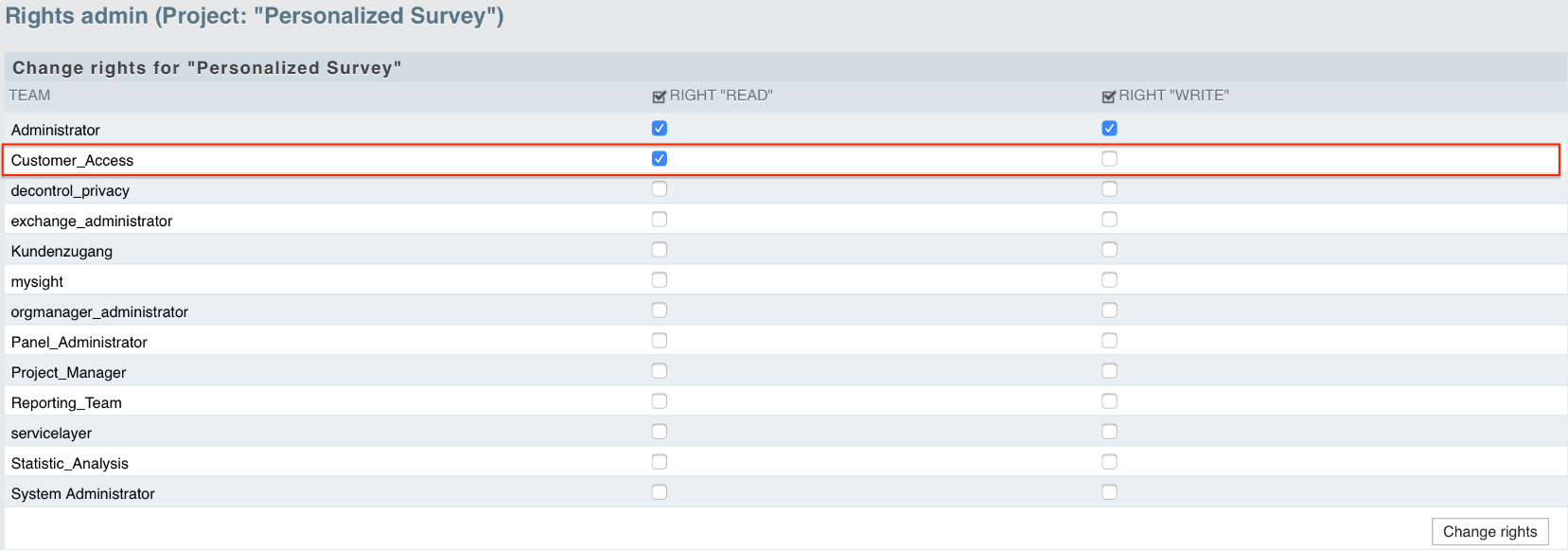Viewport: 1568px width, 550px height.
Task: Enable write right for Customer_Access
Action: [x=1110, y=159]
